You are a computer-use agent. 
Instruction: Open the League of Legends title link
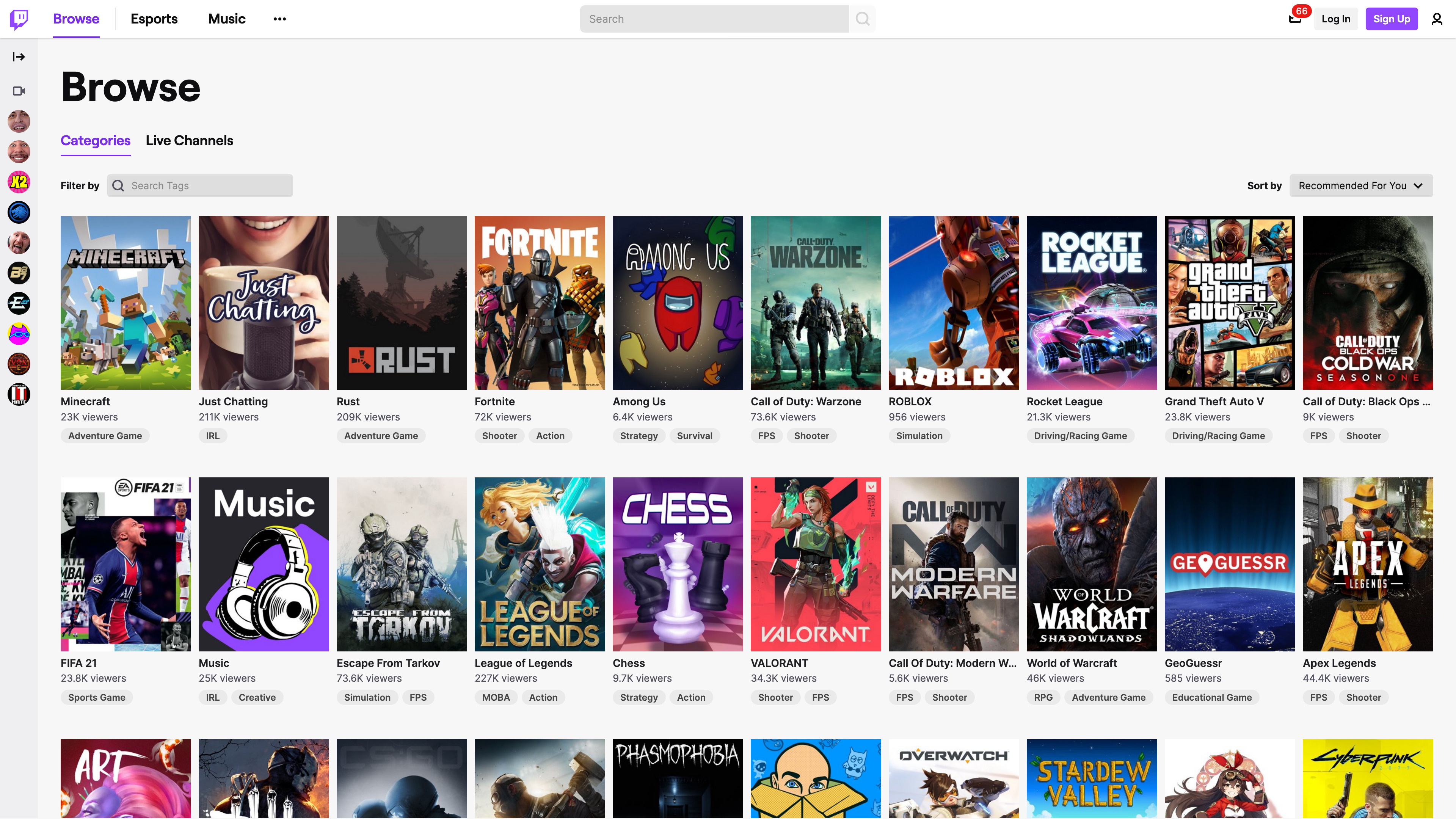coord(523,663)
